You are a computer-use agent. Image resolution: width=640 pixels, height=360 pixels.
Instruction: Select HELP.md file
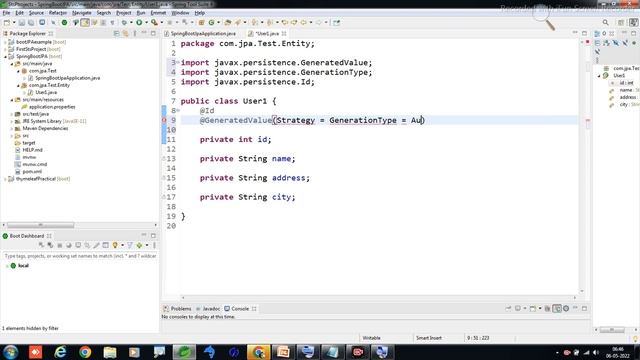(x=32, y=150)
